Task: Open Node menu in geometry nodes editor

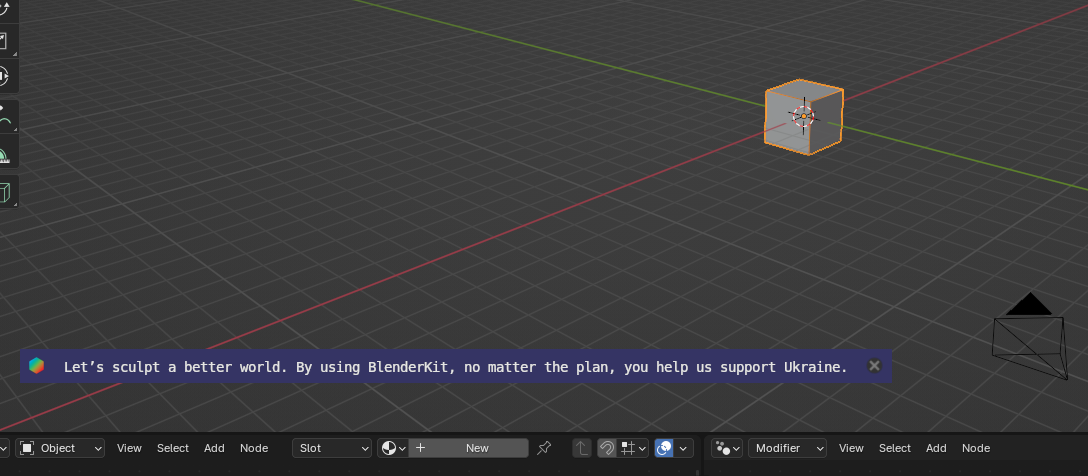Action: (x=976, y=448)
